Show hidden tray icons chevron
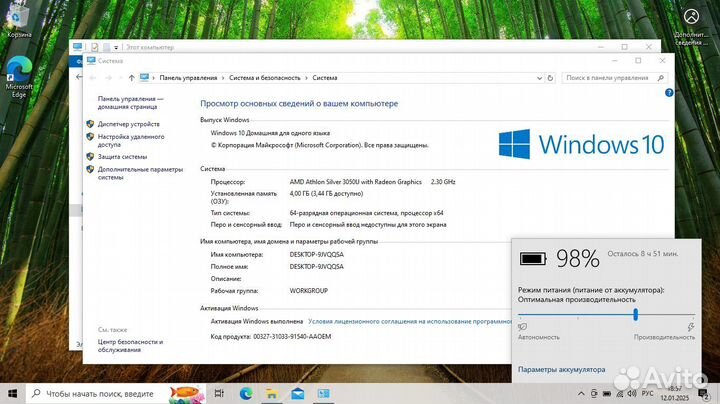 581,393
